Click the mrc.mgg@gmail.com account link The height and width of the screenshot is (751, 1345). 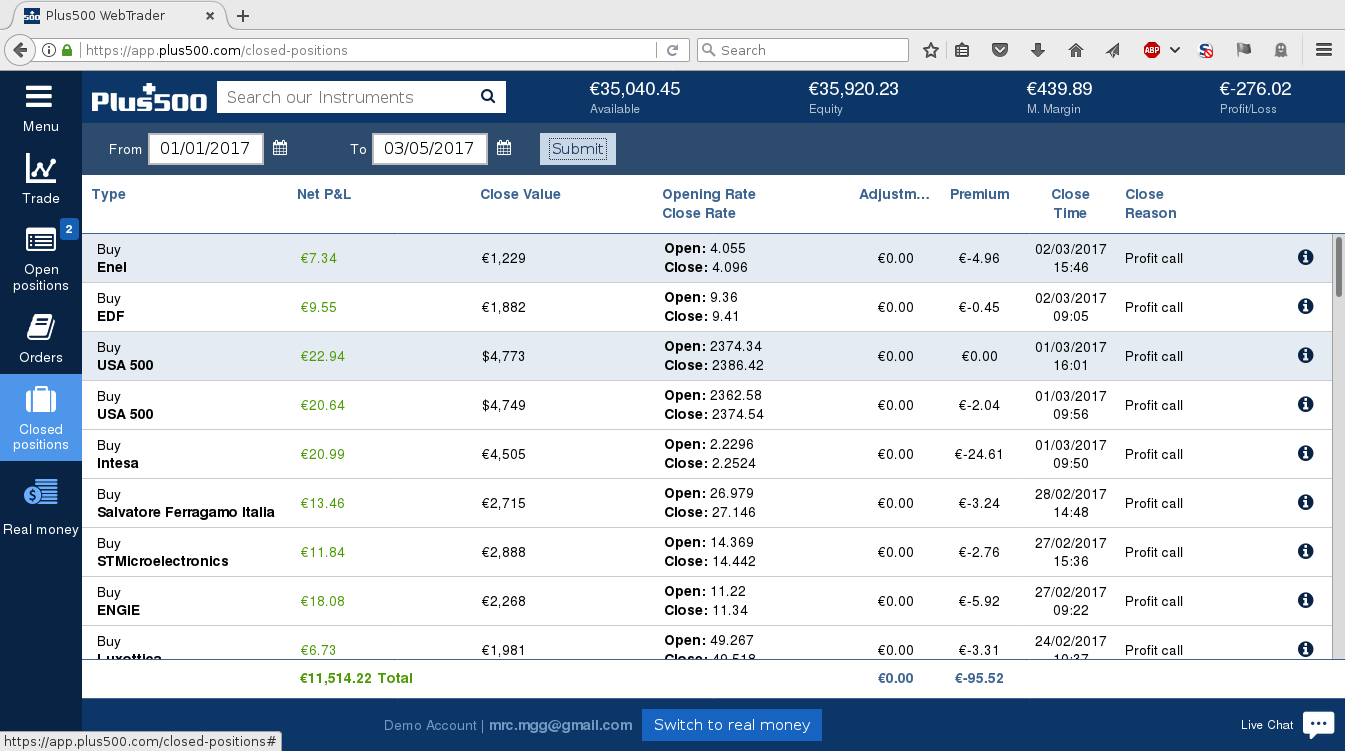[561, 725]
